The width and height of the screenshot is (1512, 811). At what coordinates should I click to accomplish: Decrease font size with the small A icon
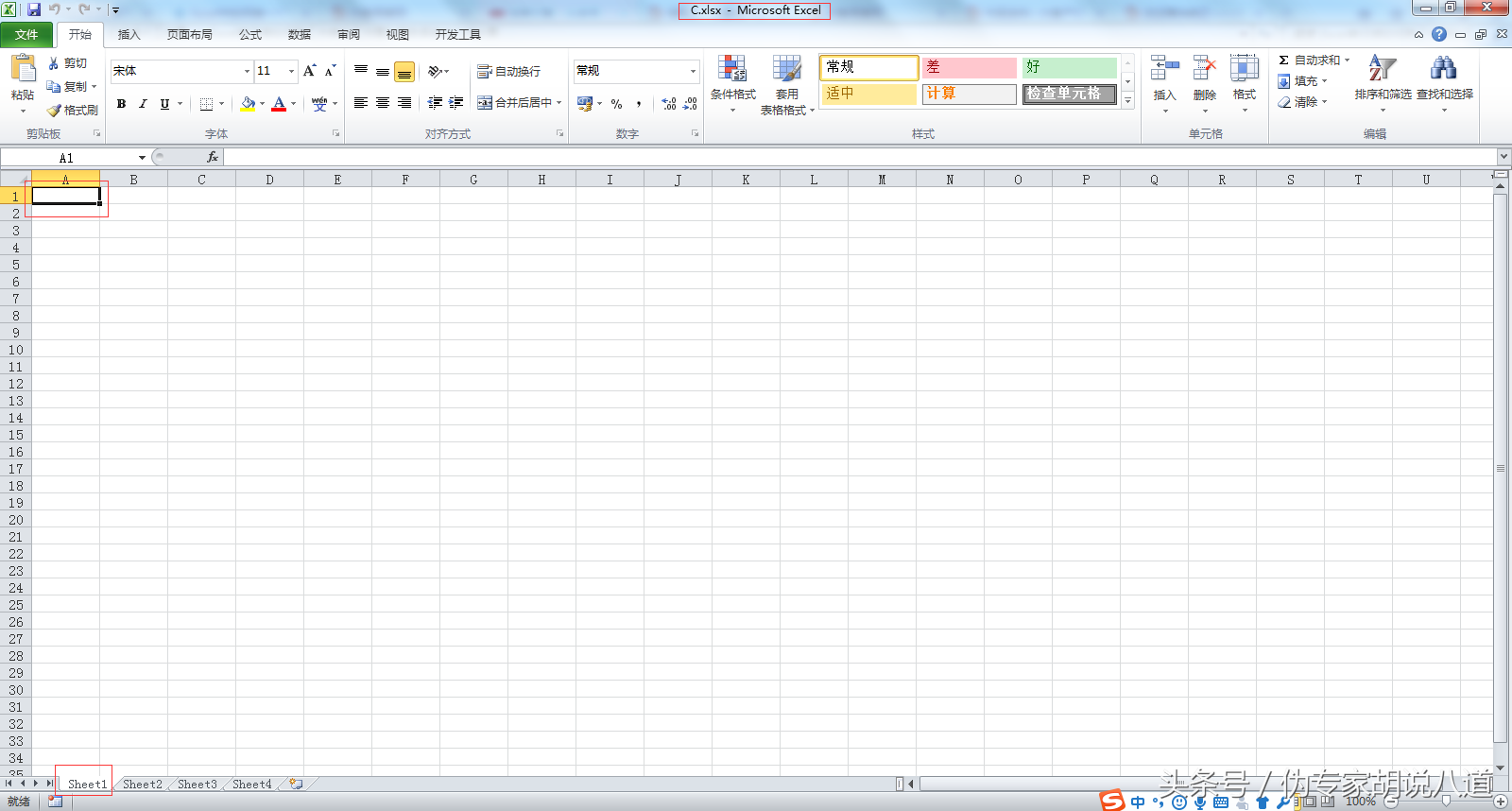click(x=330, y=71)
